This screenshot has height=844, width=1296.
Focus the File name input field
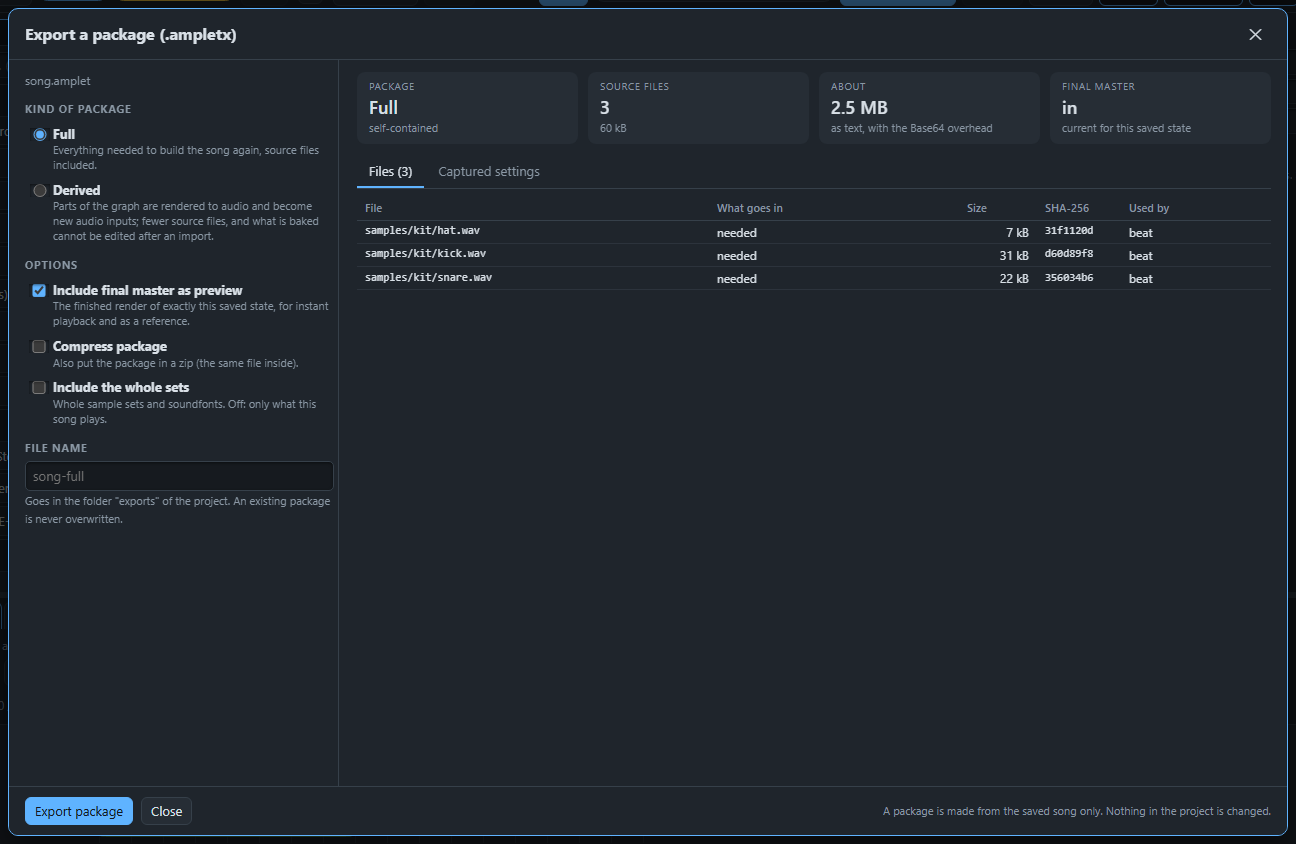click(179, 476)
